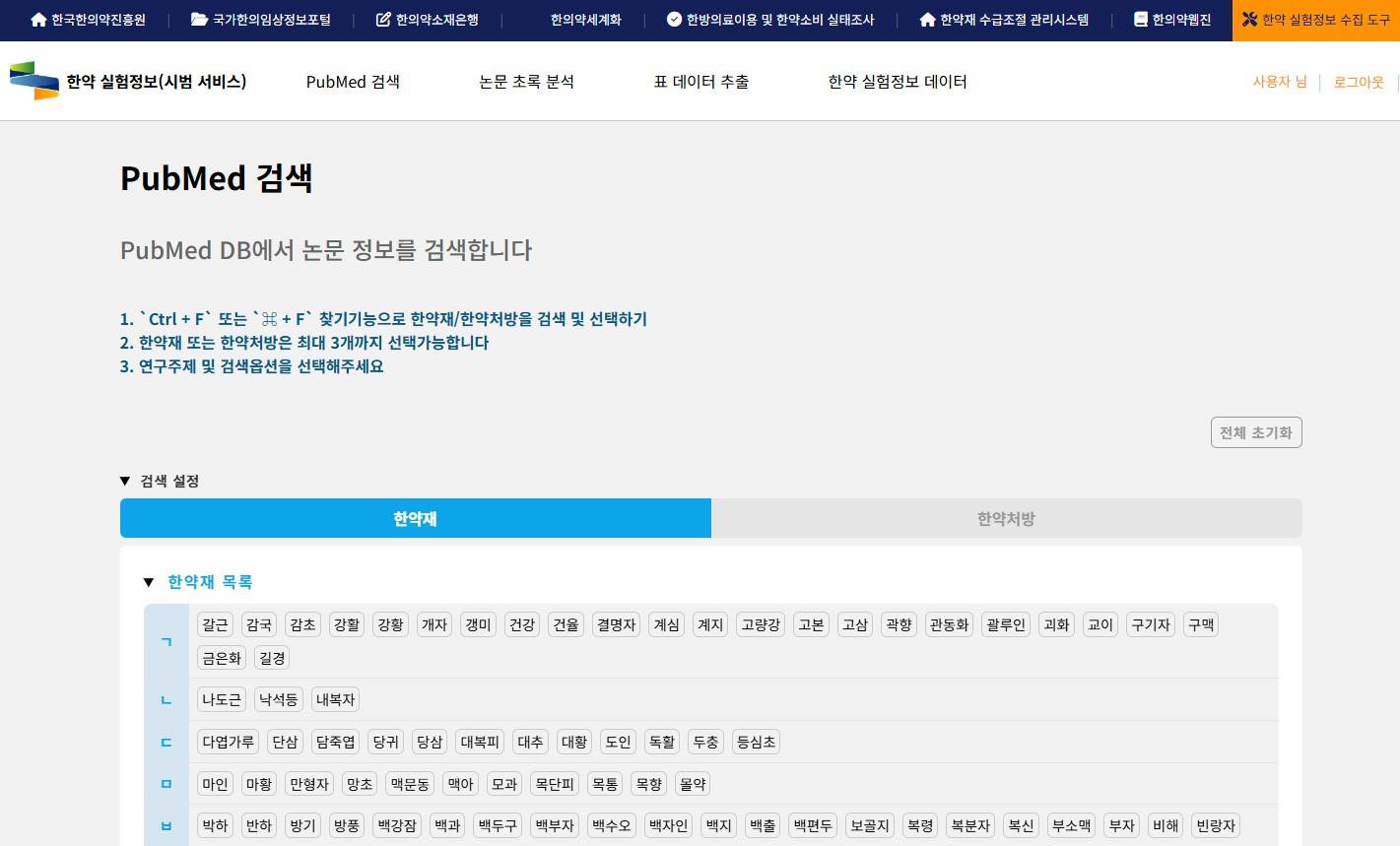Collapse the 한약재 목록 section
Screen dimensions: 1400x846
tap(198, 582)
